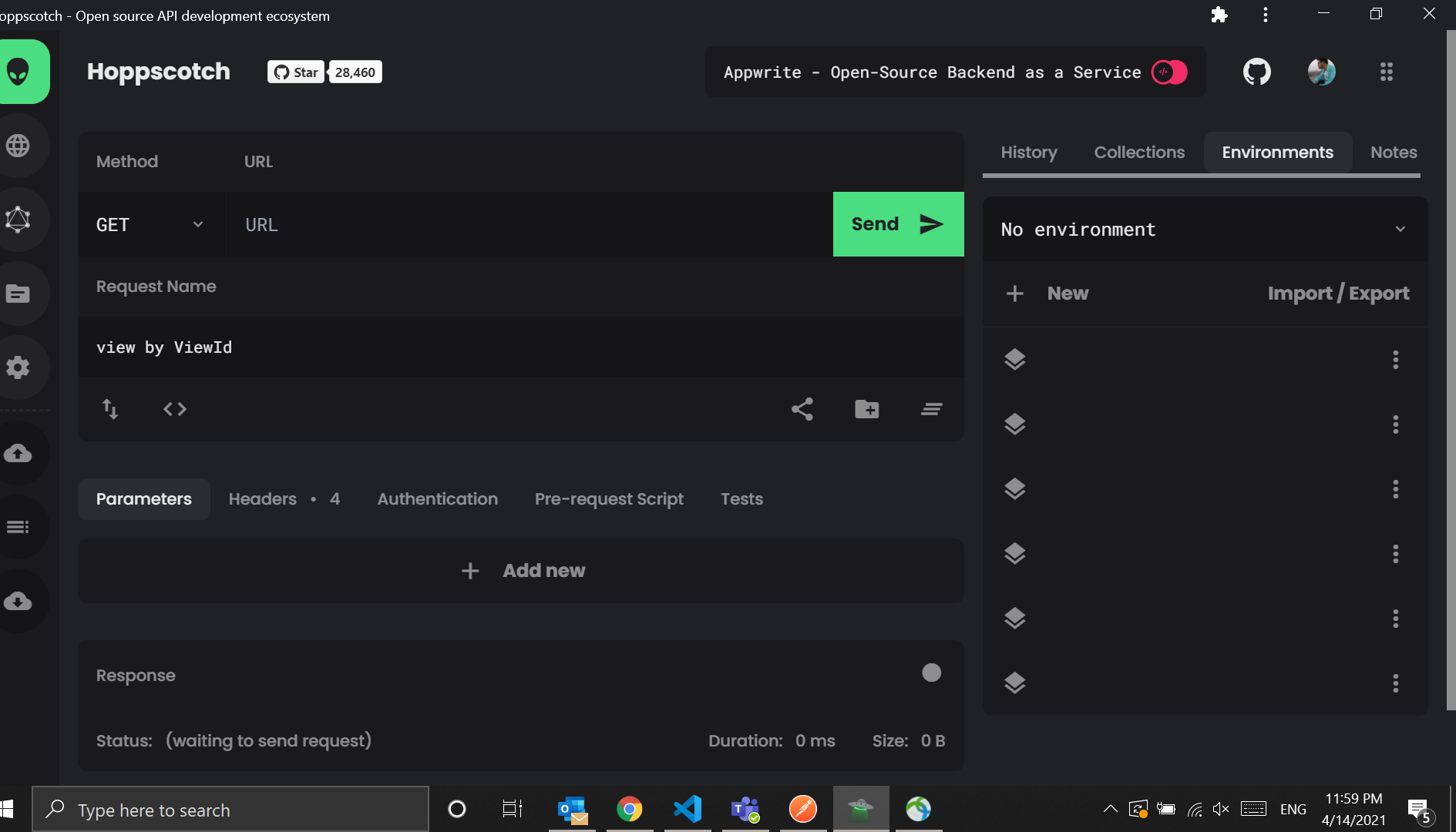Click the green Send button
This screenshot has width=1456, height=832.
[899, 224]
